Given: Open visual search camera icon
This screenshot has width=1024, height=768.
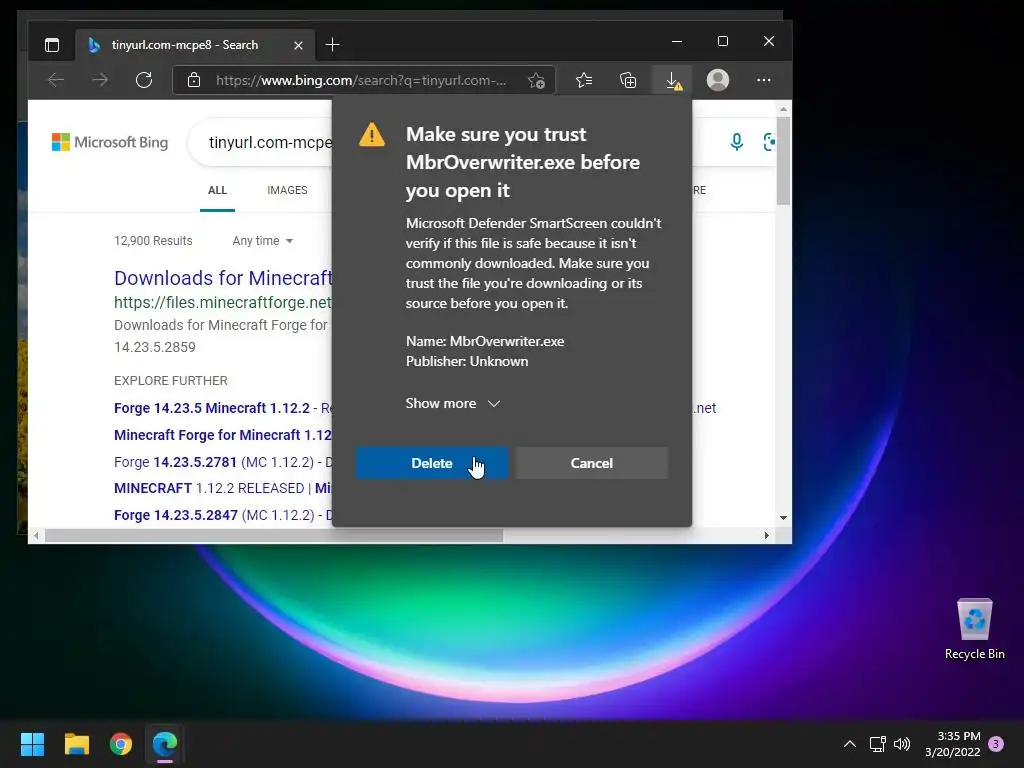Looking at the screenshot, I should pos(769,142).
